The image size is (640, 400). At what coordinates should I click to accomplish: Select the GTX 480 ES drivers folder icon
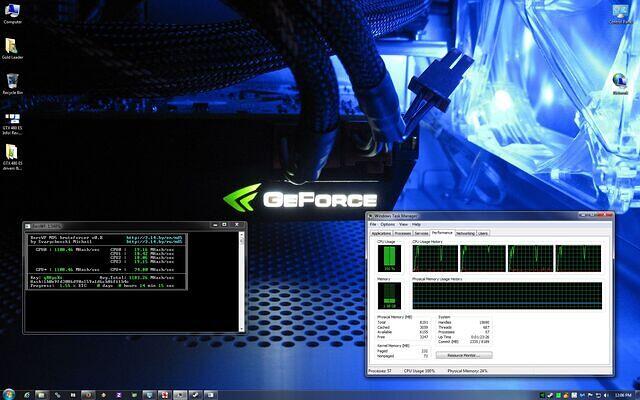[12, 157]
